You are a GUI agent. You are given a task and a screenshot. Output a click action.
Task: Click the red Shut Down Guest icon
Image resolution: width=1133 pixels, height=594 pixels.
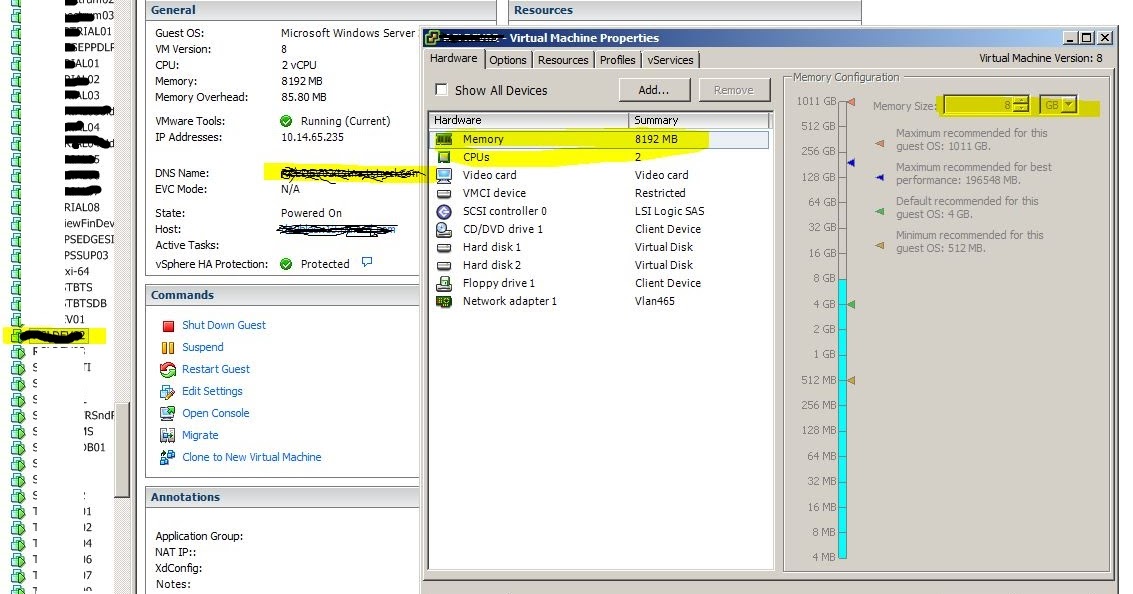click(168, 326)
